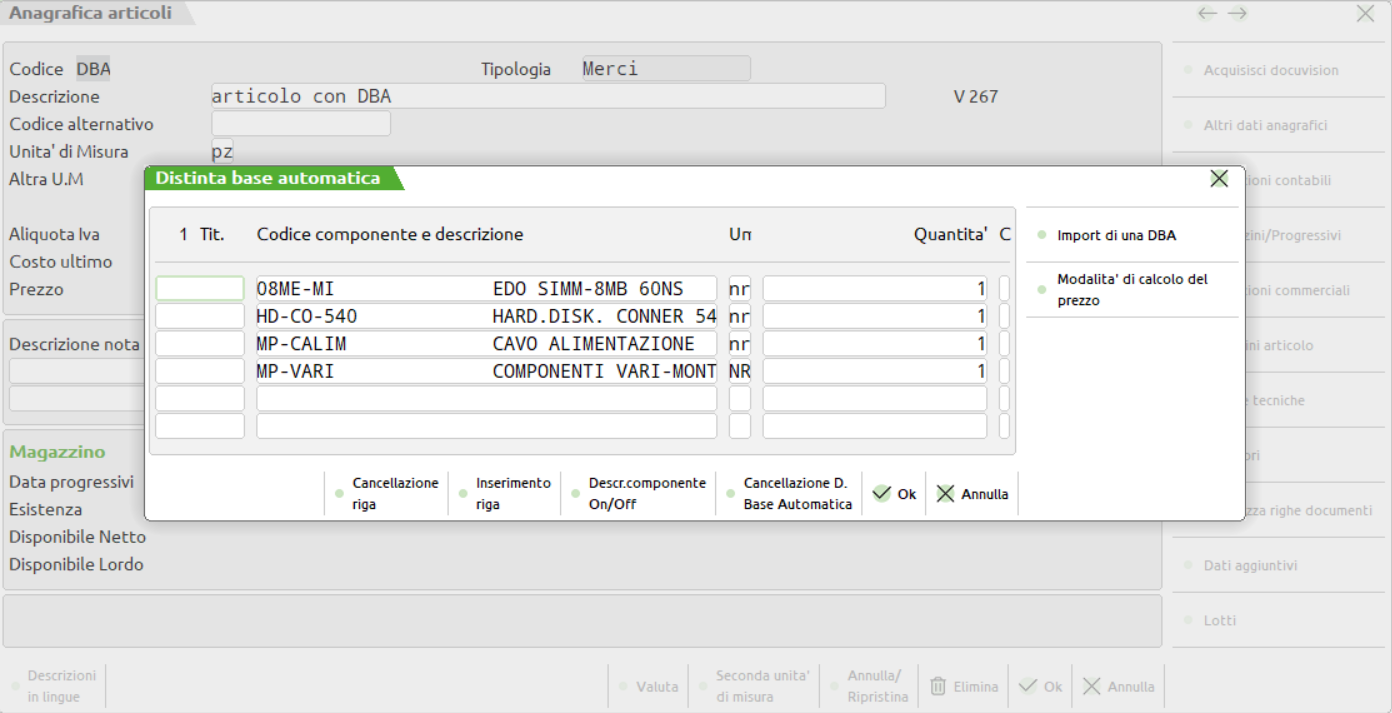Confirm dialog with the Ok checkmark button
The width and height of the screenshot is (1392, 713).
pos(894,494)
